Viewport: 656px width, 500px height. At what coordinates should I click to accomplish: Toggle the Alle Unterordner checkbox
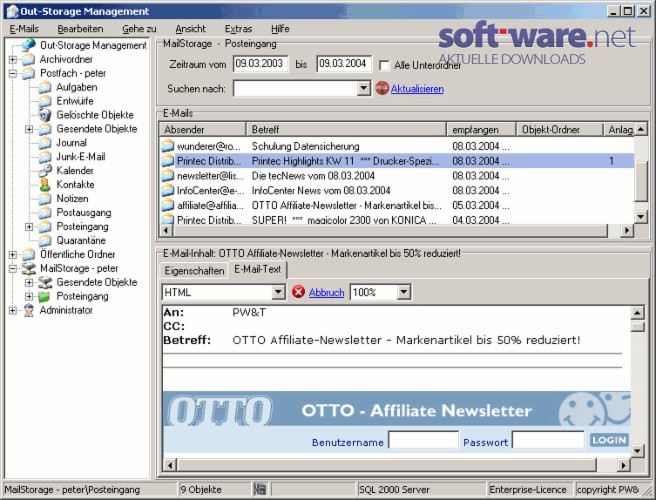click(384, 66)
